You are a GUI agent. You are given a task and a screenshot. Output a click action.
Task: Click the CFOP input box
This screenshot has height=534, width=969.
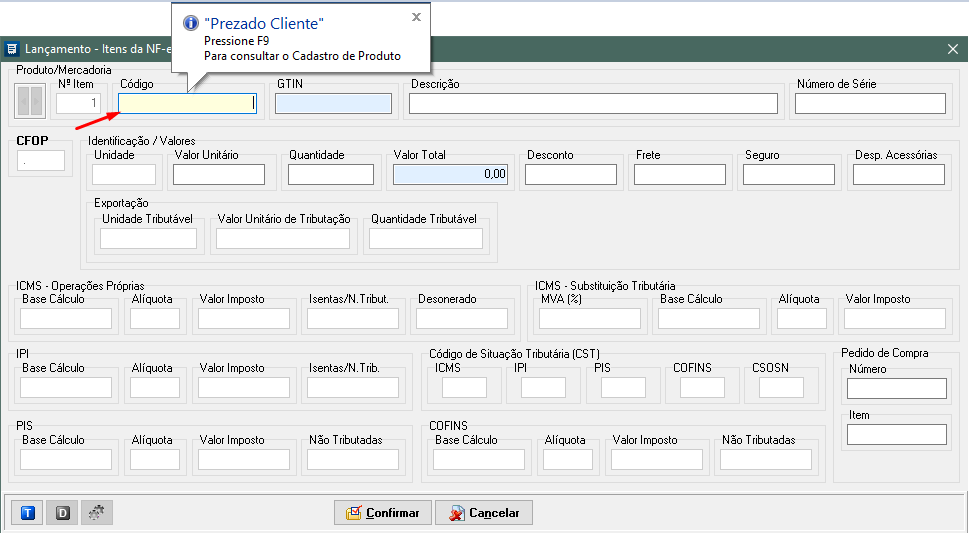[x=41, y=160]
